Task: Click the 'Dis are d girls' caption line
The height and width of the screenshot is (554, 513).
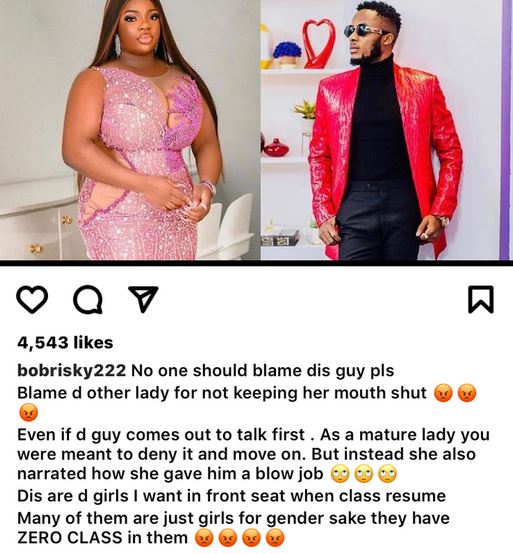Action: [x=231, y=496]
